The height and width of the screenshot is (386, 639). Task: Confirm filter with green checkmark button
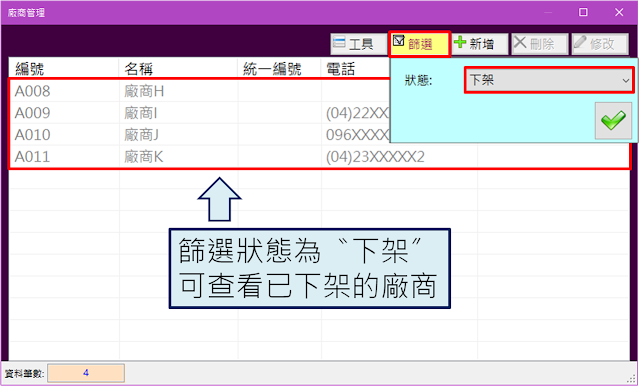point(613,121)
